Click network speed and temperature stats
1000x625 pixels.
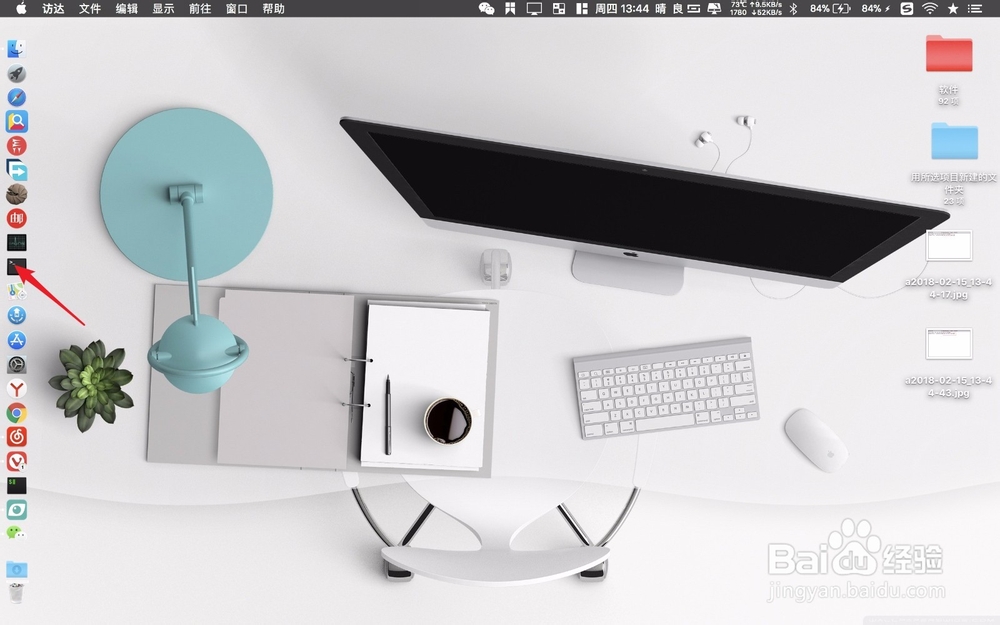click(x=756, y=8)
